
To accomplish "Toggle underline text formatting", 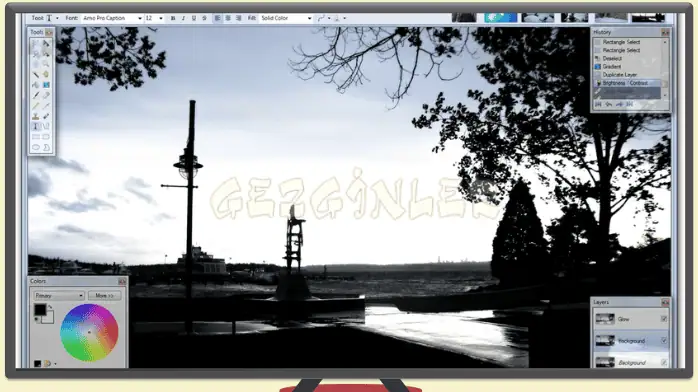I will 194,18.
